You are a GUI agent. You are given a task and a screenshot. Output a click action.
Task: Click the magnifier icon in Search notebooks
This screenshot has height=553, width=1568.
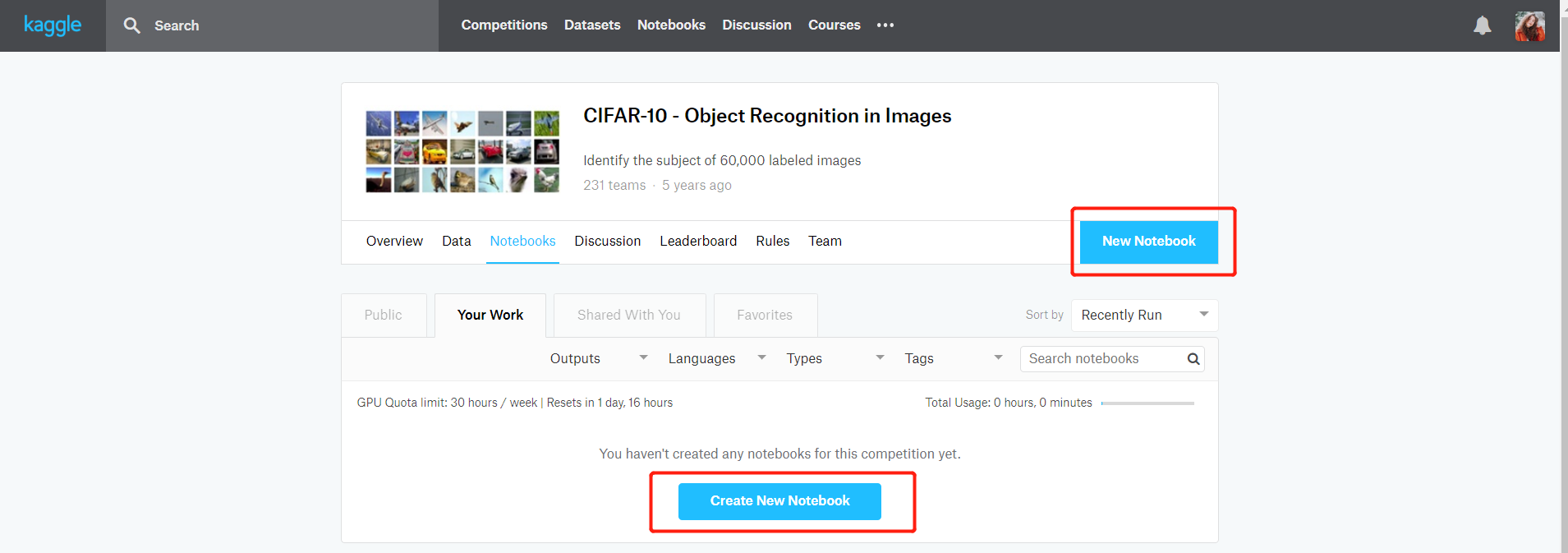(1193, 359)
